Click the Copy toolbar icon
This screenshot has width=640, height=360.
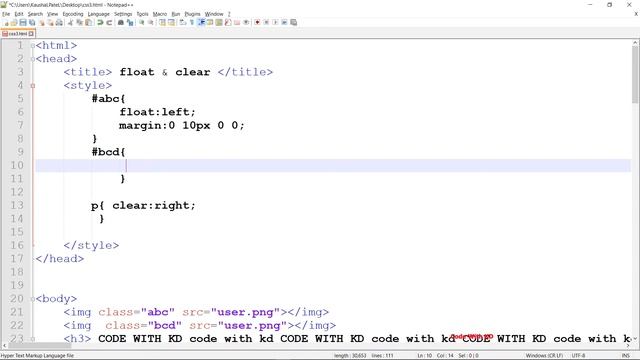point(80,22)
